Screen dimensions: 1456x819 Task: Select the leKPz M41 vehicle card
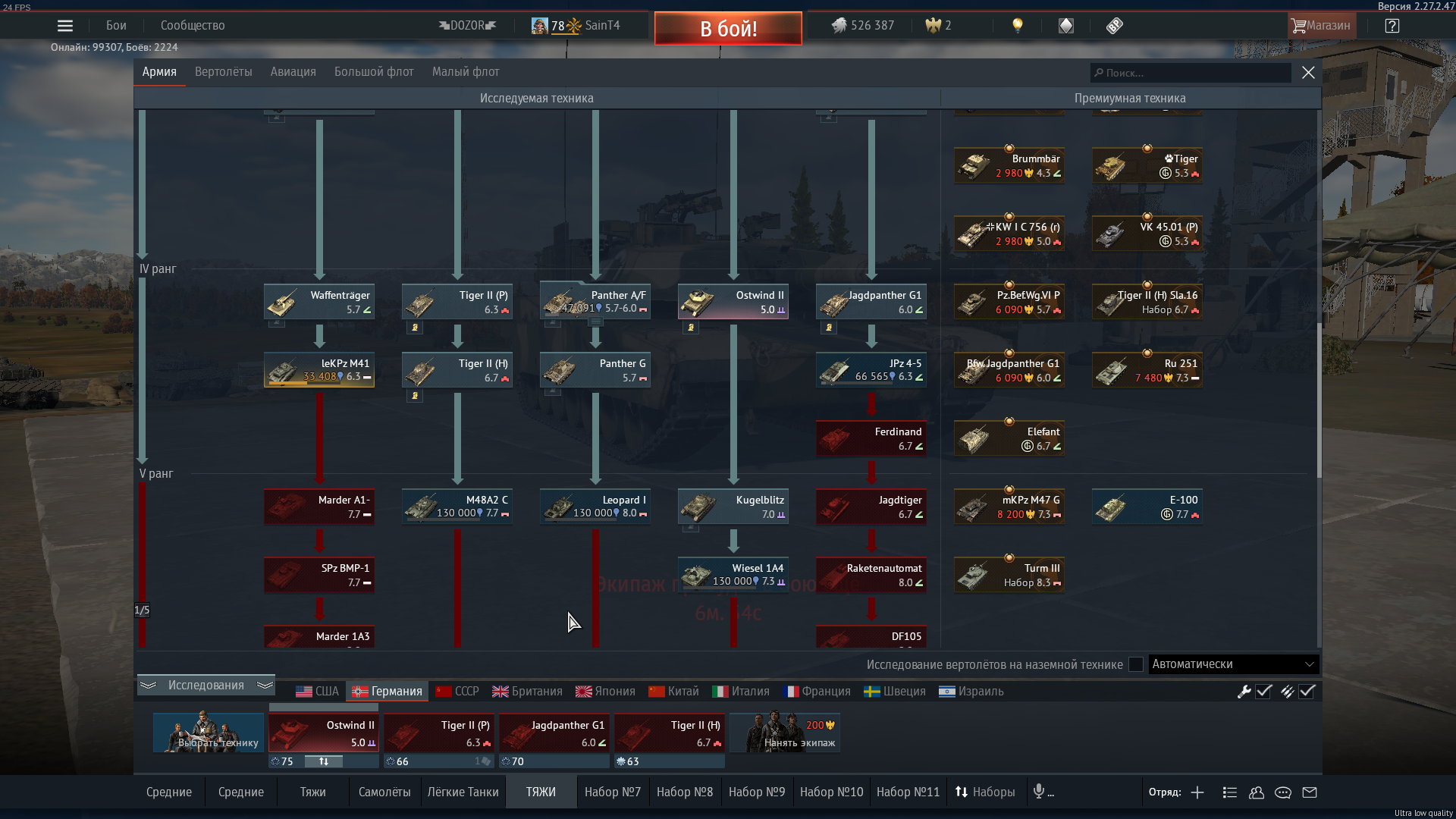click(x=319, y=370)
